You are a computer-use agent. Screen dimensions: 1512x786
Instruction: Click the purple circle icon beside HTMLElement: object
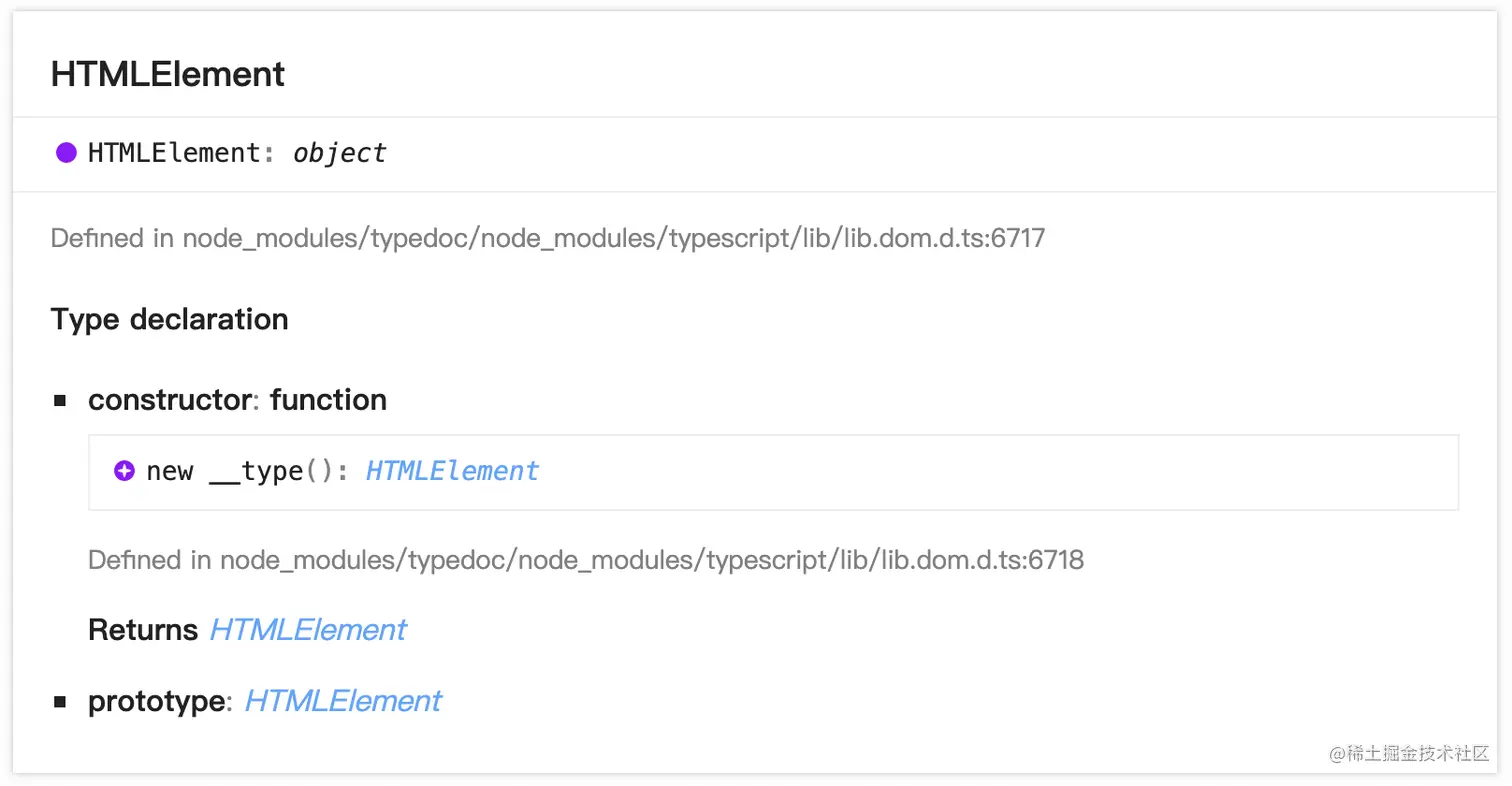[66, 153]
